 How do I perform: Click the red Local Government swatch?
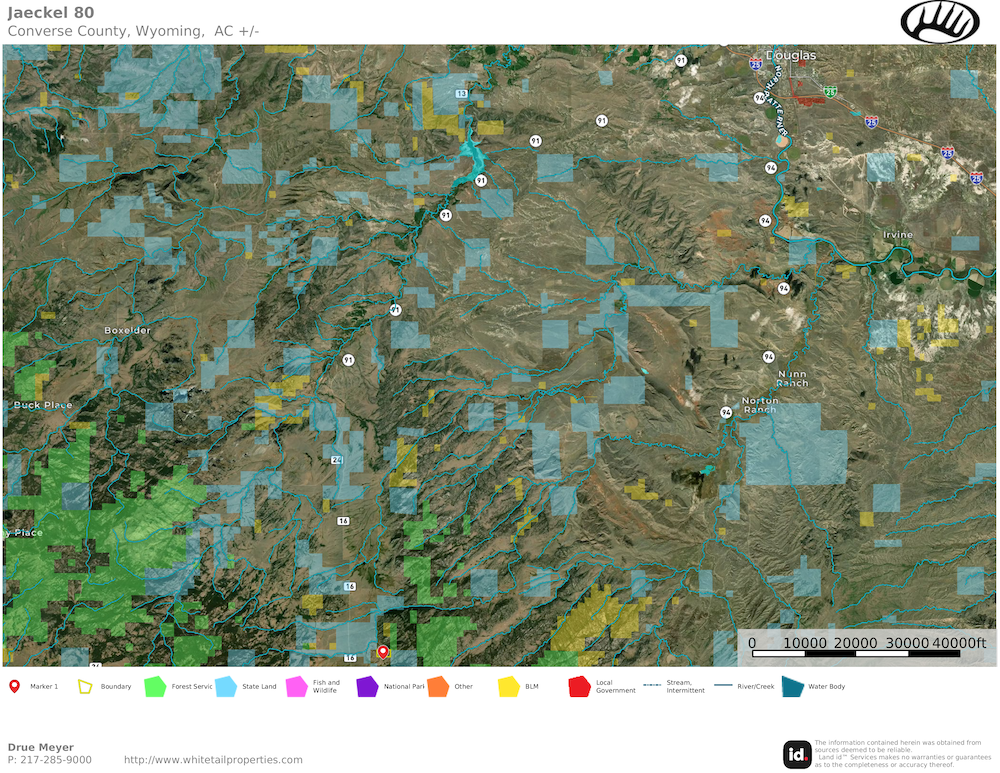(579, 686)
